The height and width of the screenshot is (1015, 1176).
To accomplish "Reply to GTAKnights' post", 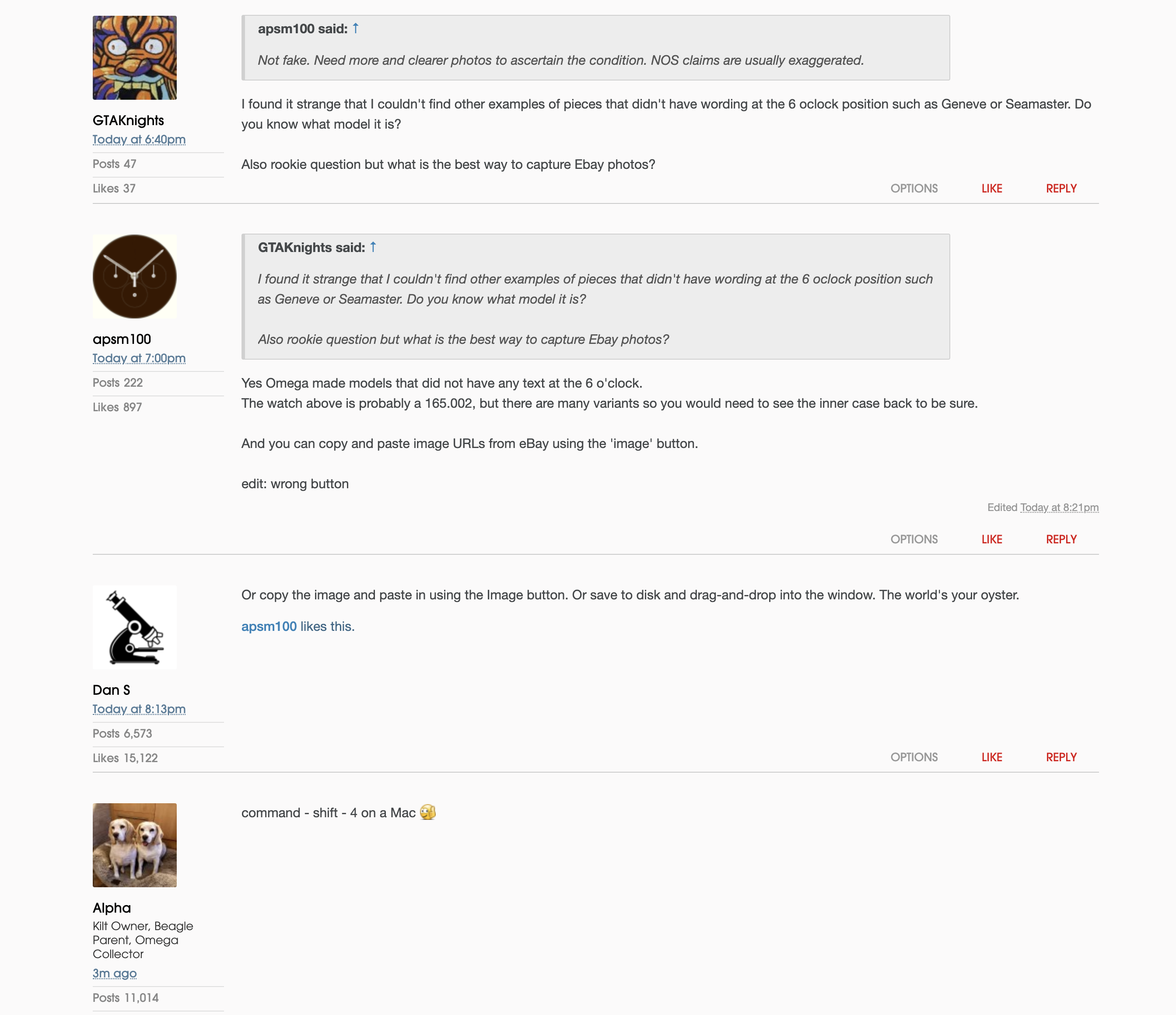I will point(1061,189).
